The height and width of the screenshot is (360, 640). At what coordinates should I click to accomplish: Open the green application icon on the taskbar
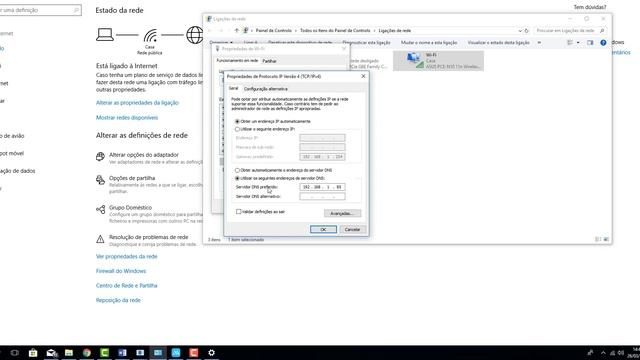click(104, 353)
